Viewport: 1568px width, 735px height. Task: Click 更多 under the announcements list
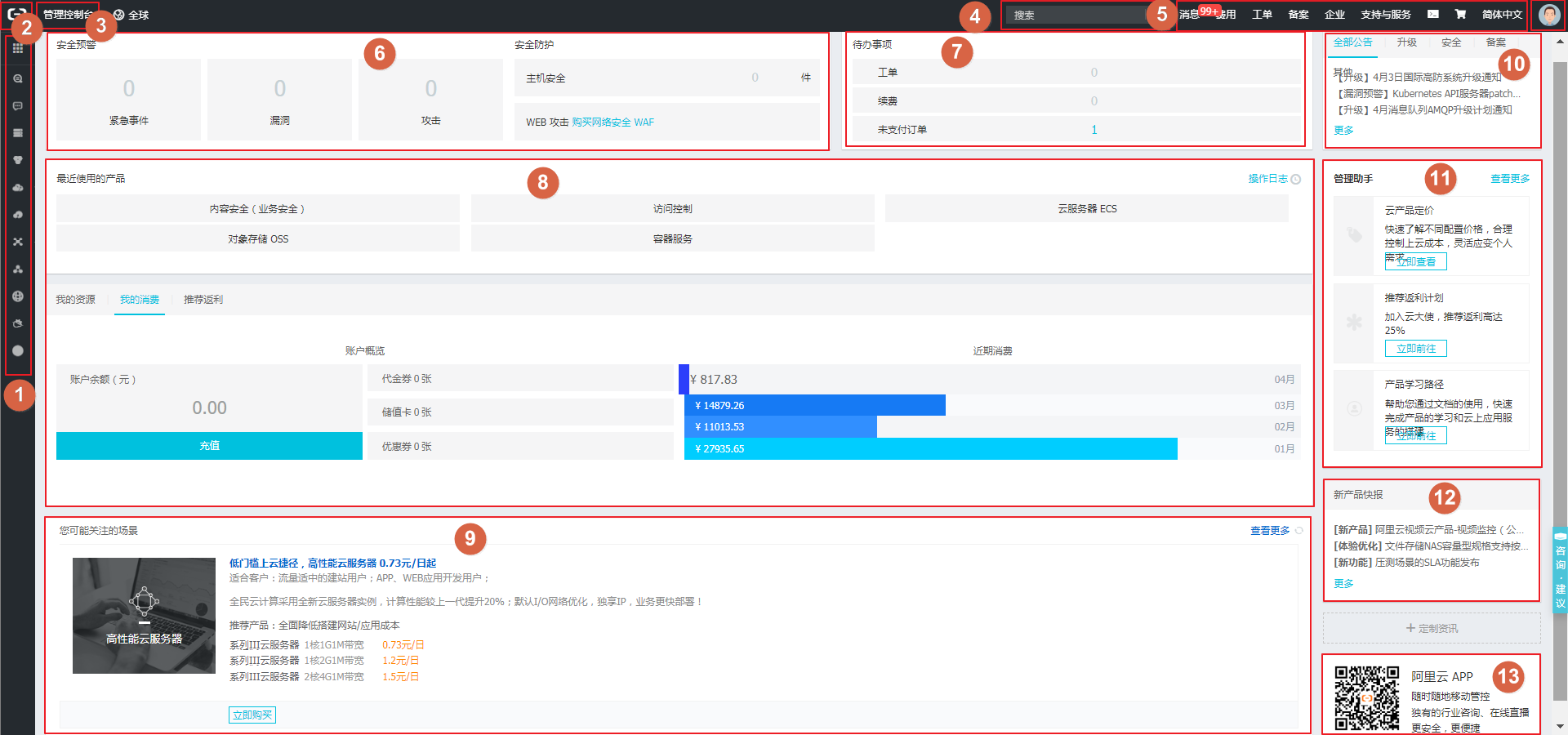pyautogui.click(x=1343, y=131)
